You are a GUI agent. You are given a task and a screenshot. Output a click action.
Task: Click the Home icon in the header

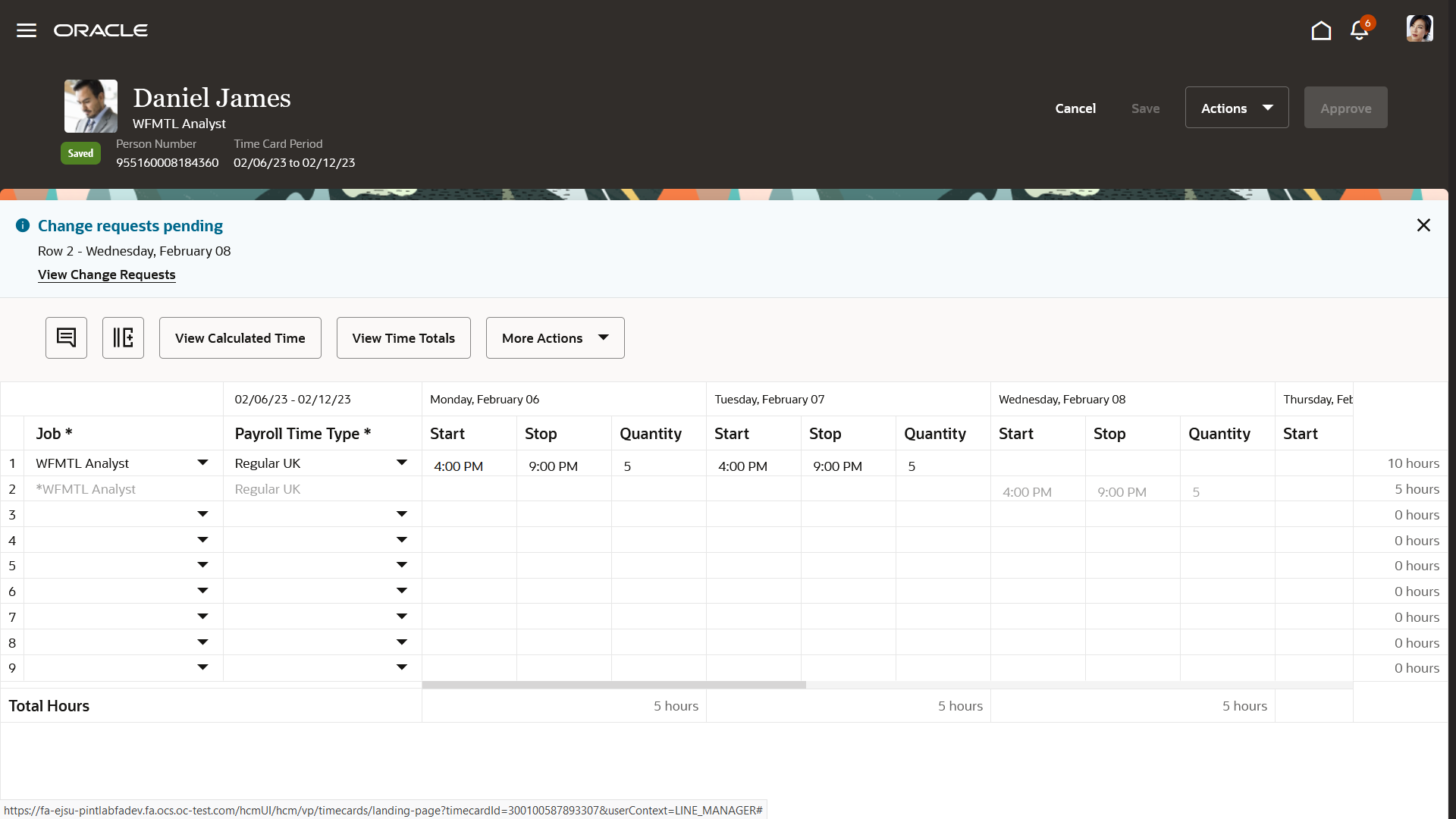coord(1321,30)
